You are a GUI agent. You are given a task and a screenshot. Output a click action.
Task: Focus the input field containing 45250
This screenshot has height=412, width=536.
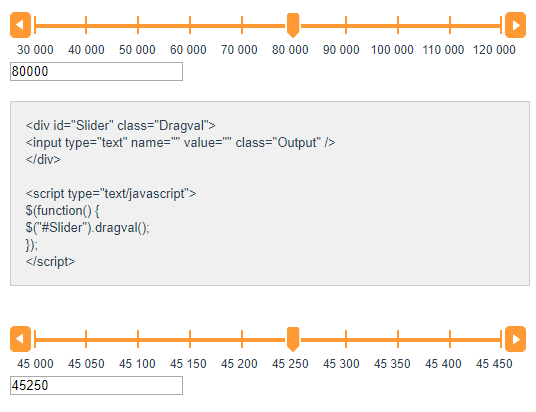[x=96, y=385]
